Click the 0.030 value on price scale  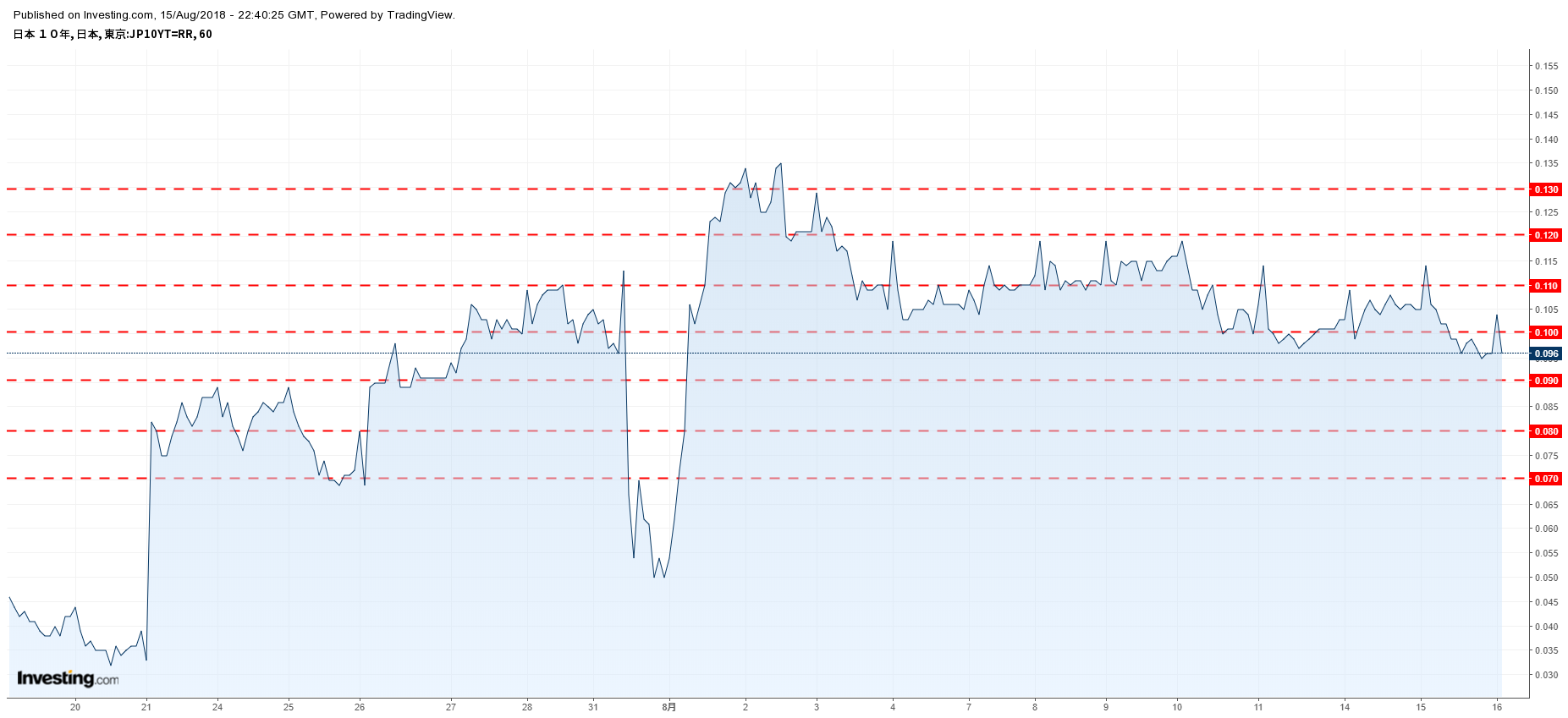pos(1546,675)
